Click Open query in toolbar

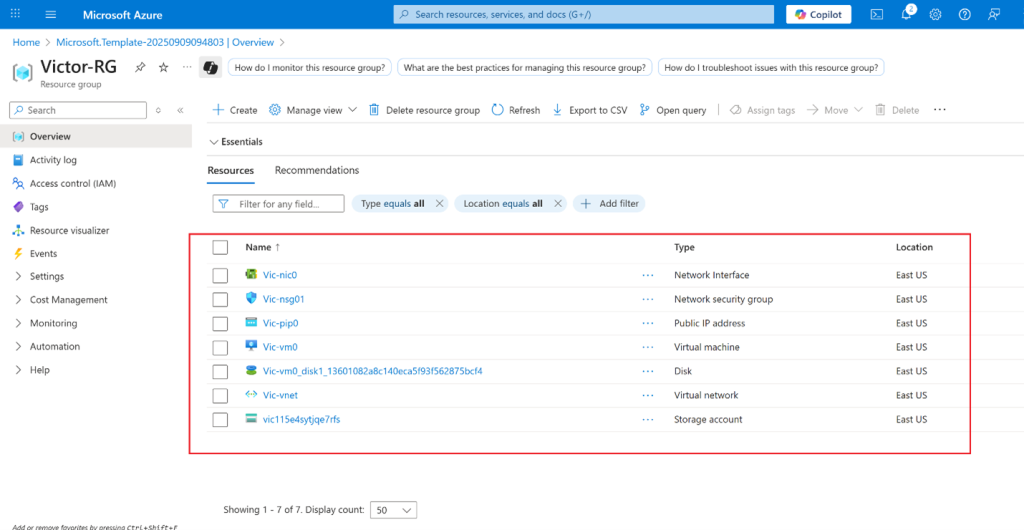tap(673, 110)
